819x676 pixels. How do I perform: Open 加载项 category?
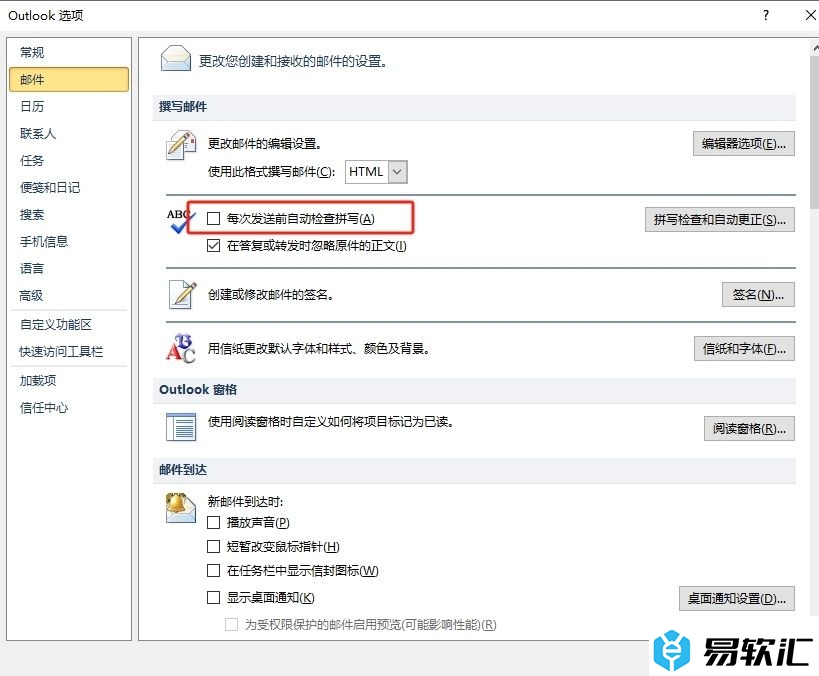pos(68,380)
